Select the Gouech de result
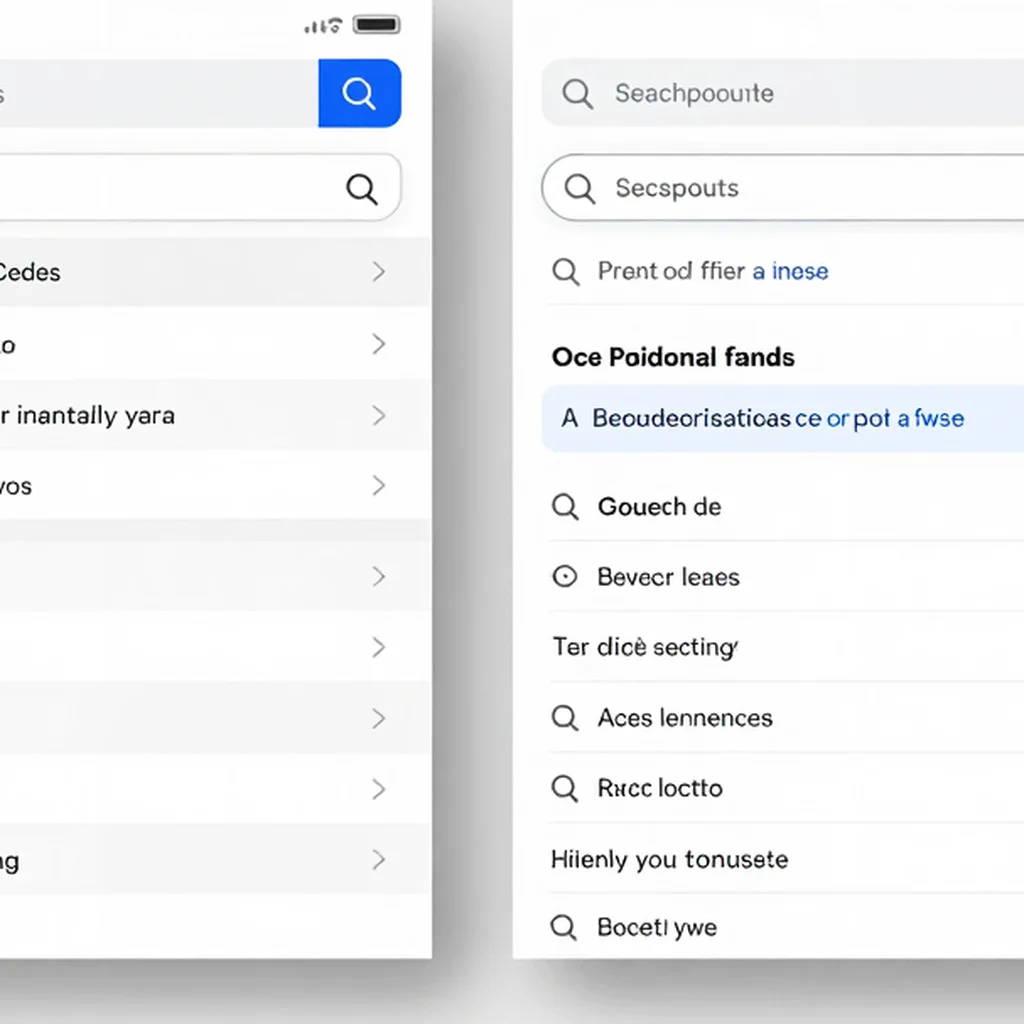Viewport: 1024px width, 1024px height. (x=660, y=507)
